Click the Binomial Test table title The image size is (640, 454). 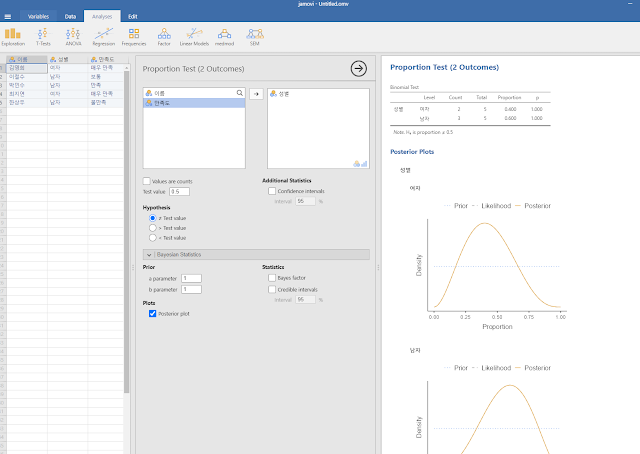pos(404,87)
